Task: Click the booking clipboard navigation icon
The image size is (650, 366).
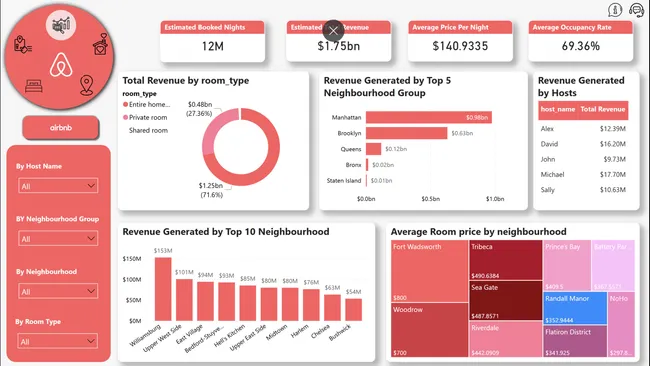Action: (x=22, y=44)
